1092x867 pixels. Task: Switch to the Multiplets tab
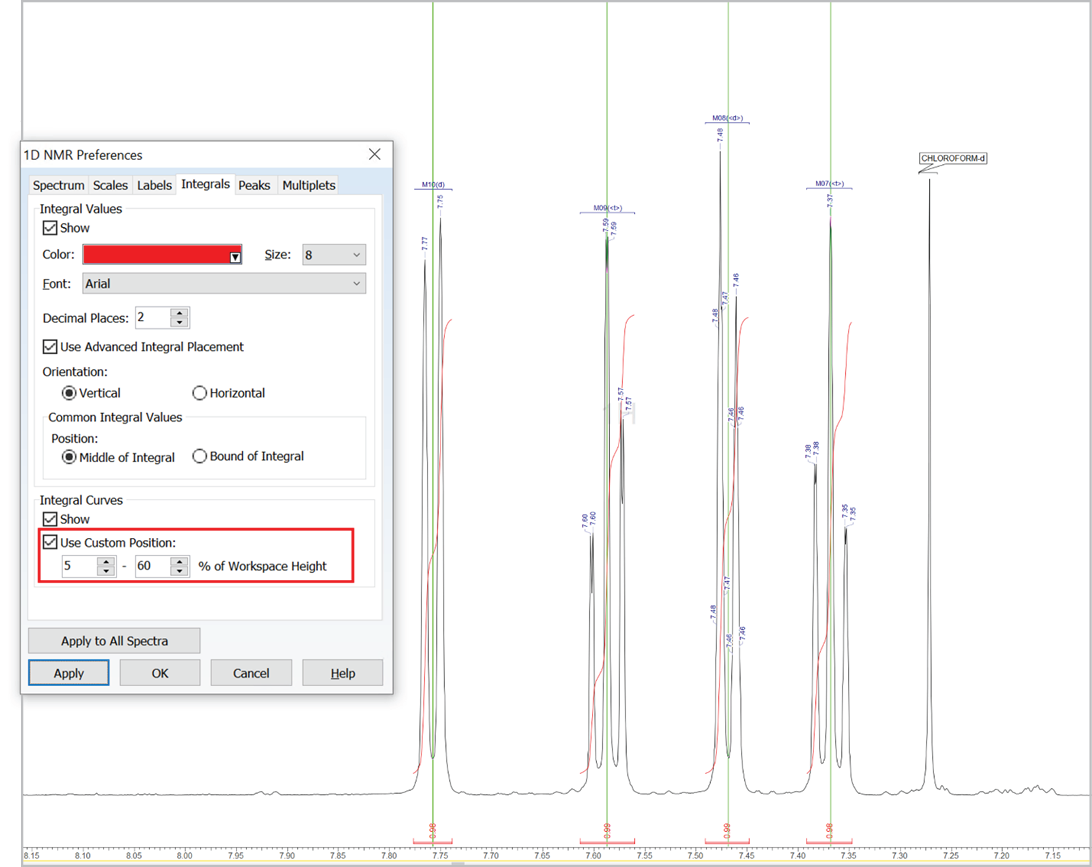tap(308, 185)
